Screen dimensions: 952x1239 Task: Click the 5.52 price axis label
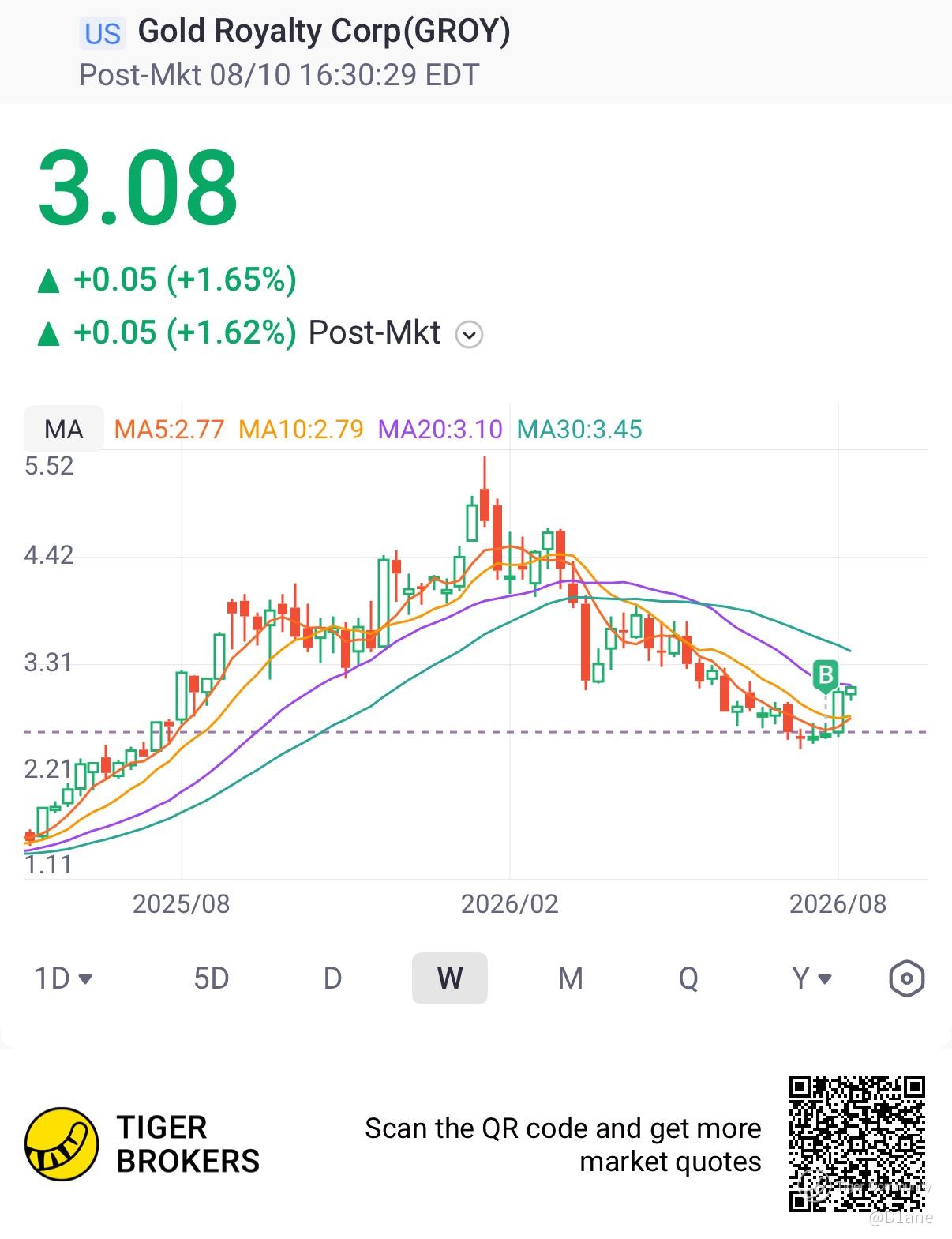pos(49,466)
